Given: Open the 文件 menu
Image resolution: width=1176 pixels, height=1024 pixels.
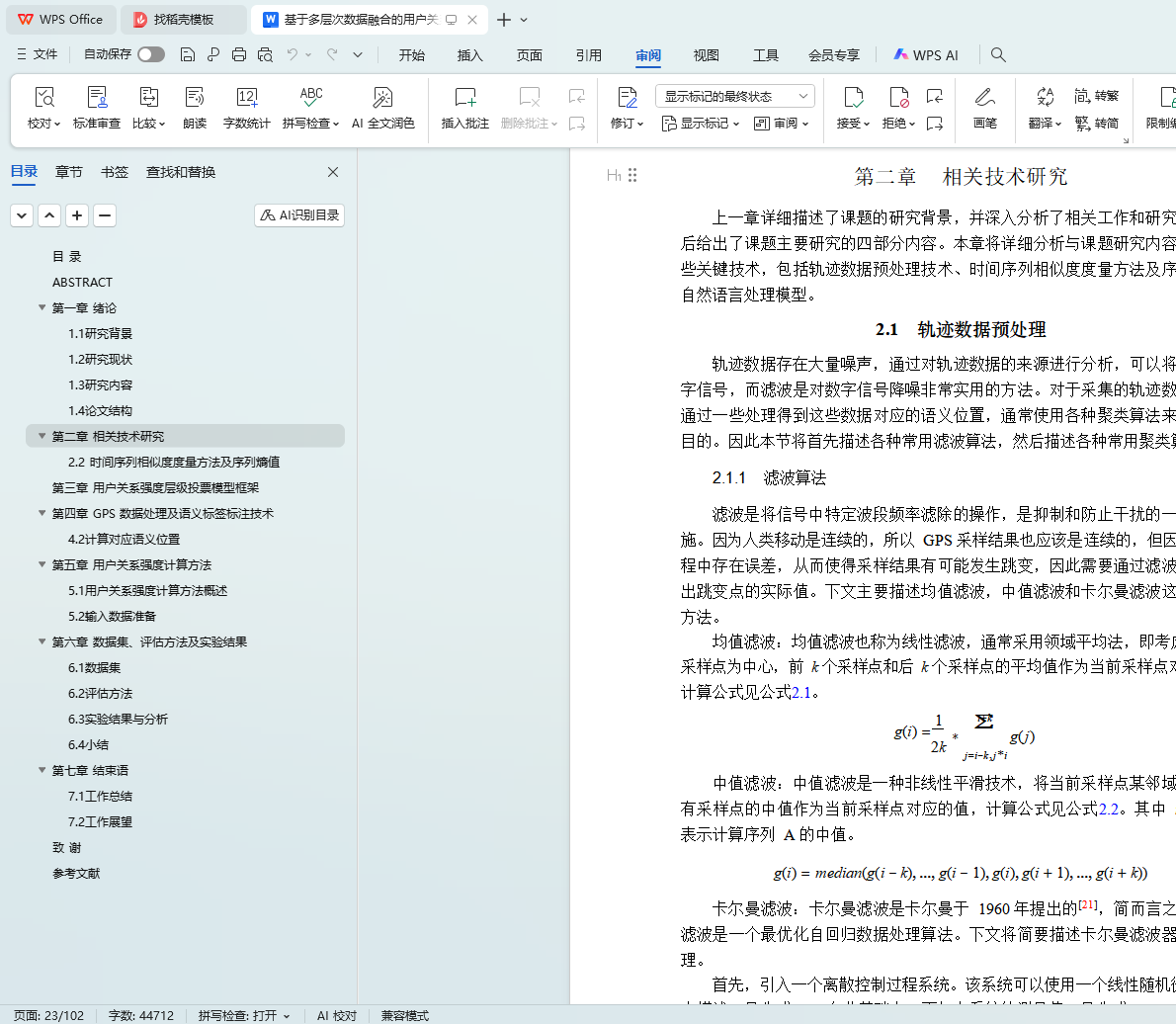Looking at the screenshot, I should pyautogui.click(x=38, y=55).
